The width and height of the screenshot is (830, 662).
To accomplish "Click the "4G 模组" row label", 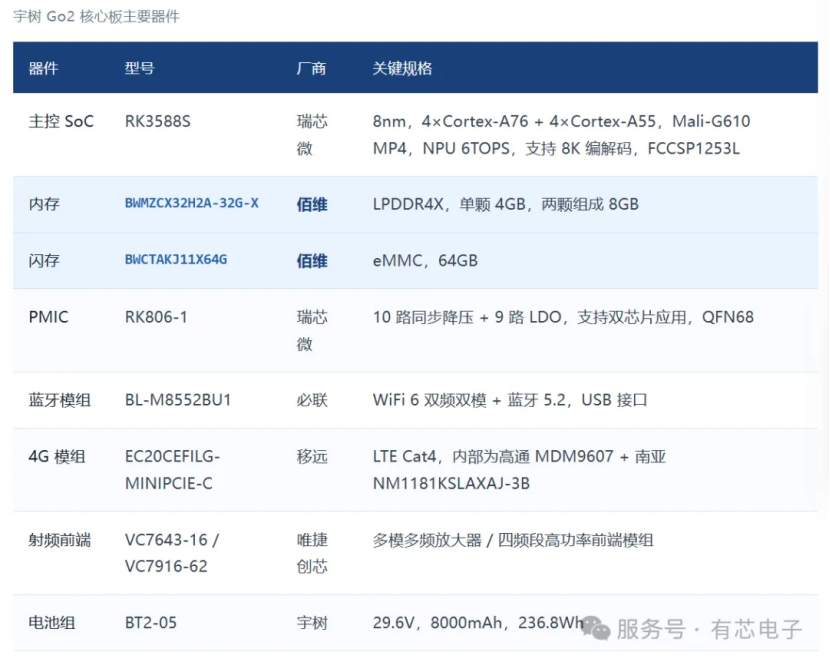I will pos(57,457).
